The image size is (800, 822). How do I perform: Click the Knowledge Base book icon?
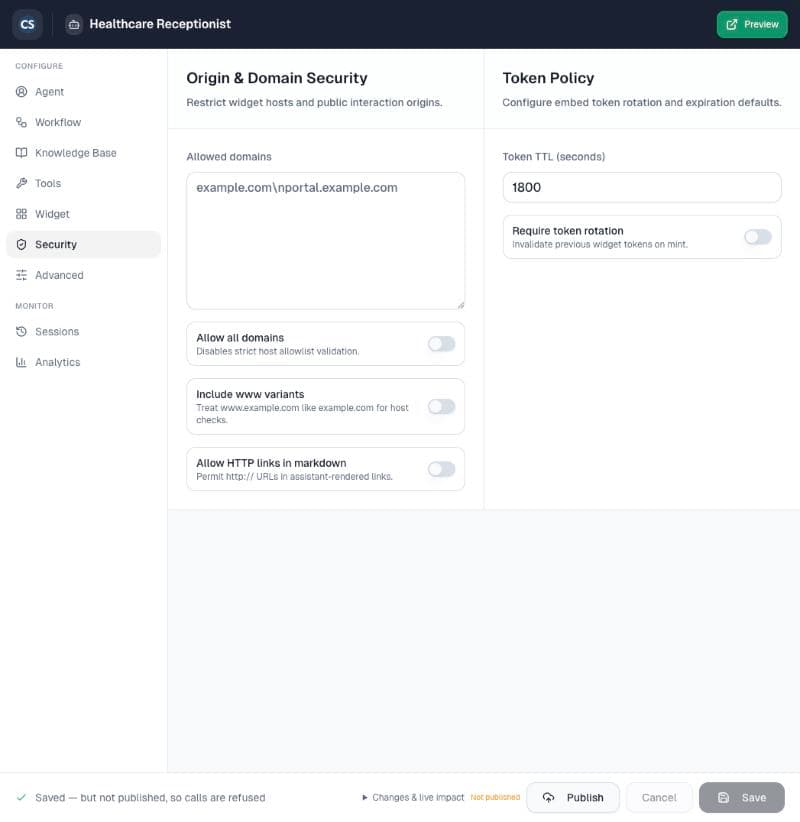tap(21, 153)
